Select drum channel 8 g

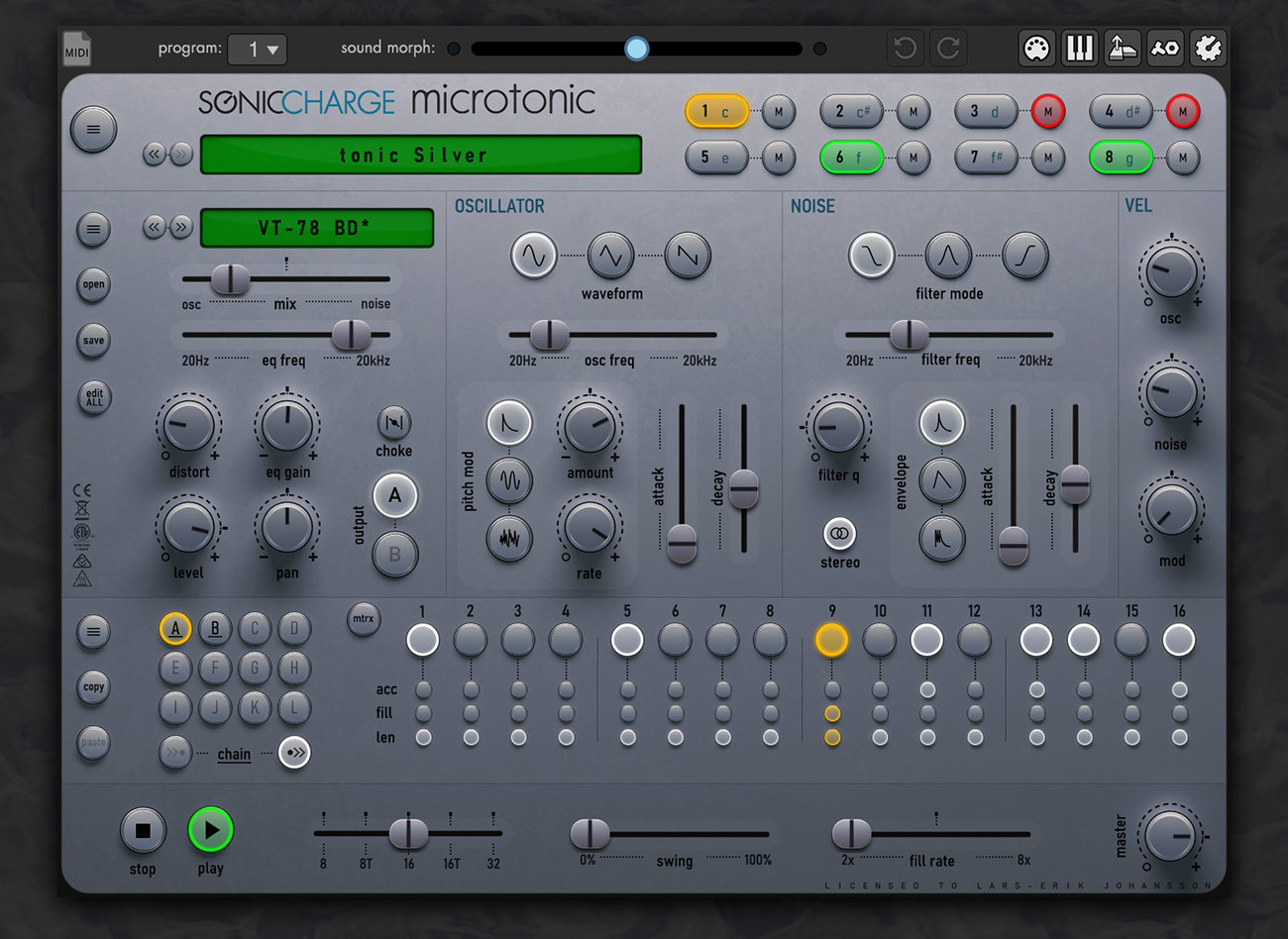pos(1121,156)
